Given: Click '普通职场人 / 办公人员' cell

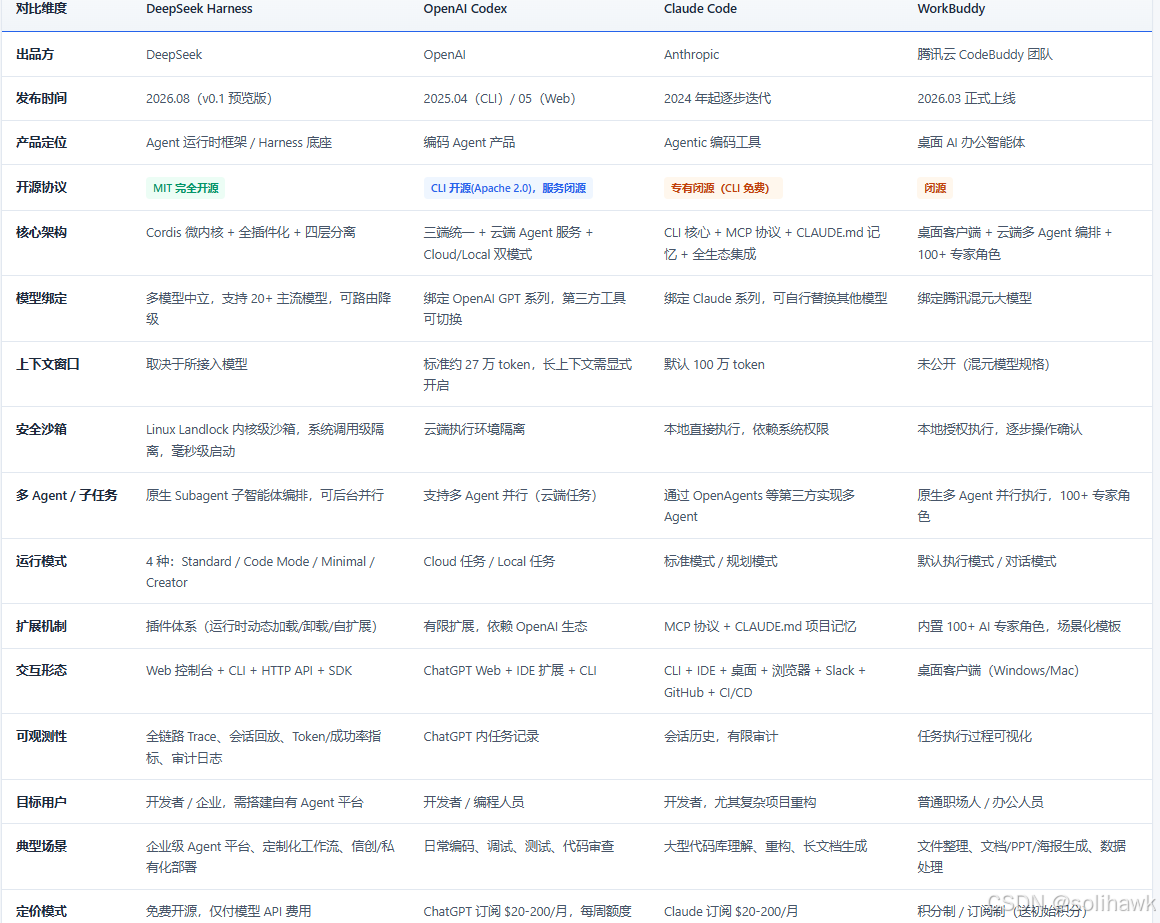Looking at the screenshot, I should (980, 802).
